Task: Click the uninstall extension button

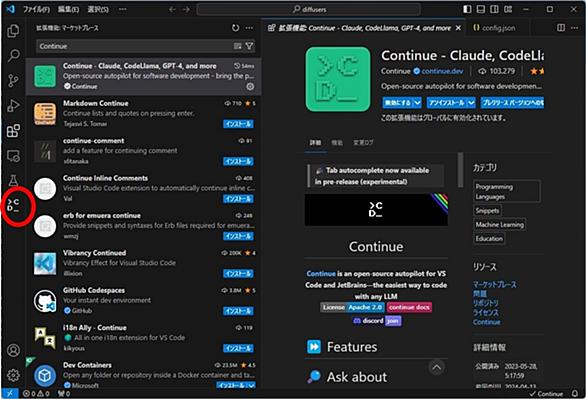Action: click(x=447, y=102)
